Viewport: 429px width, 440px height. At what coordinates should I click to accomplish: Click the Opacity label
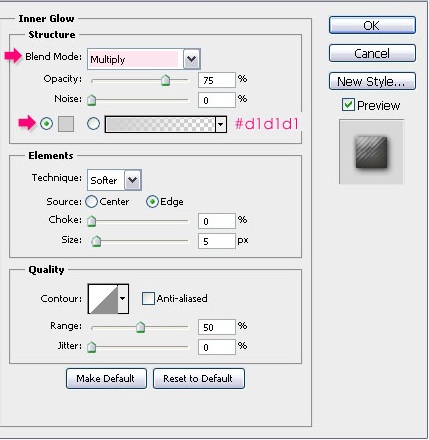coord(63,79)
